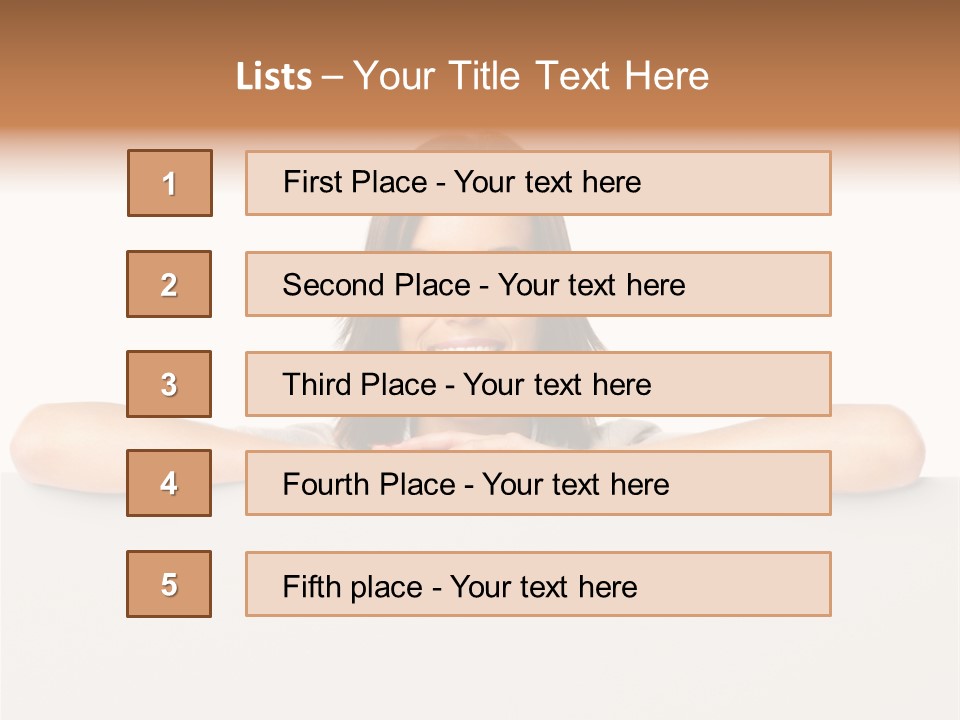Click the woman's smile in background photo

[467, 345]
